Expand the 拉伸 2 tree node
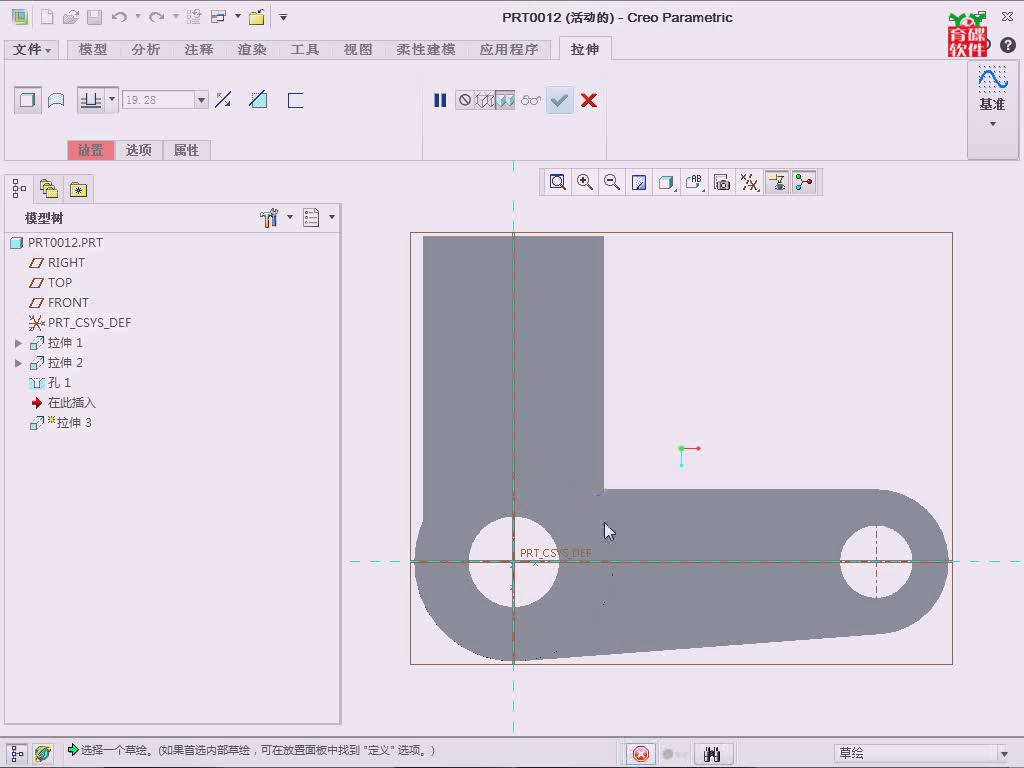 [x=18, y=363]
